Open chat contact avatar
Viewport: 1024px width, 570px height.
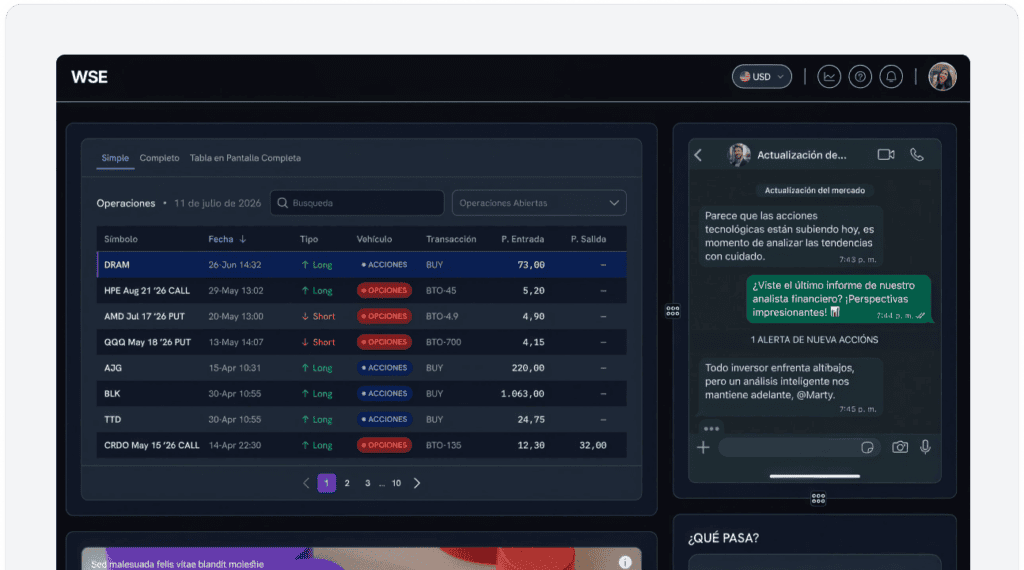click(739, 155)
